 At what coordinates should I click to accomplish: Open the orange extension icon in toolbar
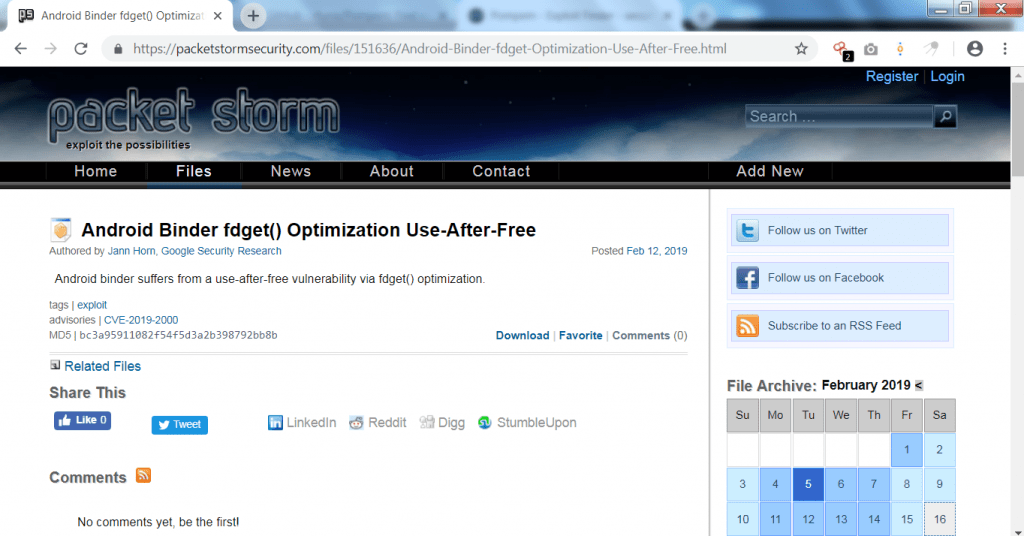901,49
